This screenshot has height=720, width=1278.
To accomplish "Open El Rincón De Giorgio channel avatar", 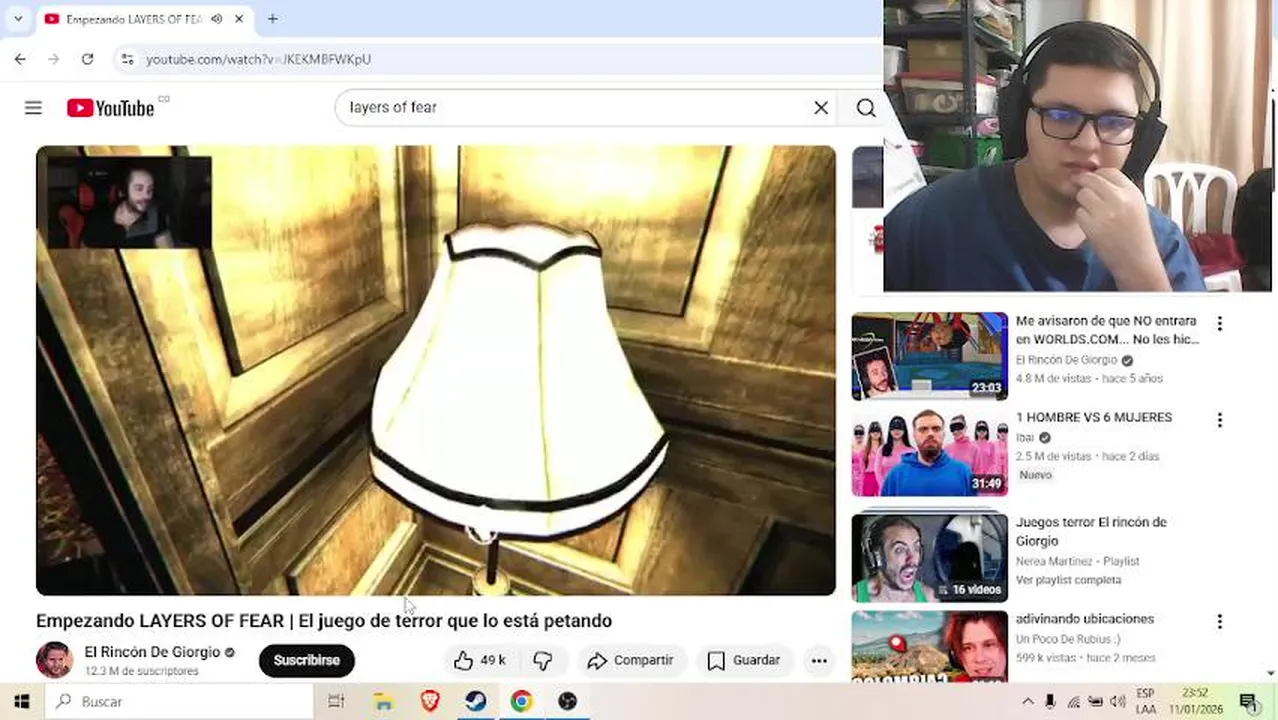I will coord(54,660).
